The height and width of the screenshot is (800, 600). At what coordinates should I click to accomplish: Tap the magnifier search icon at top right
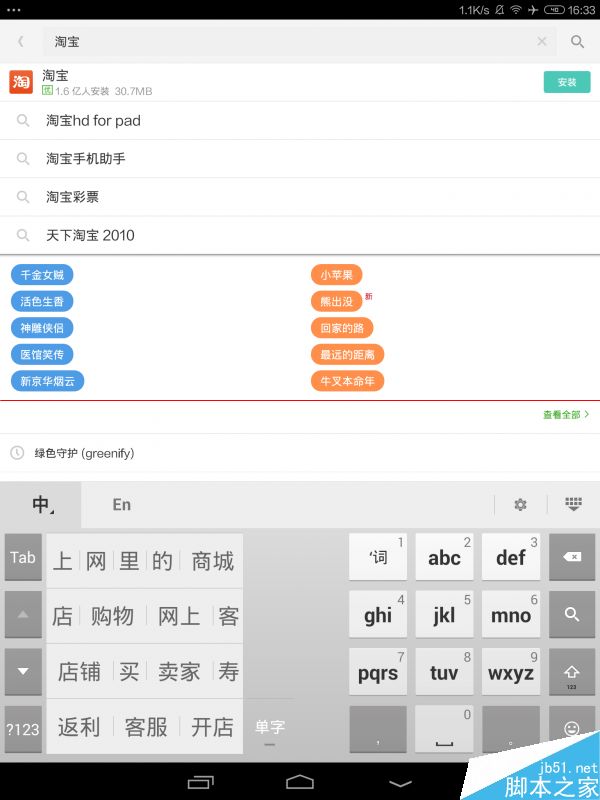(577, 41)
